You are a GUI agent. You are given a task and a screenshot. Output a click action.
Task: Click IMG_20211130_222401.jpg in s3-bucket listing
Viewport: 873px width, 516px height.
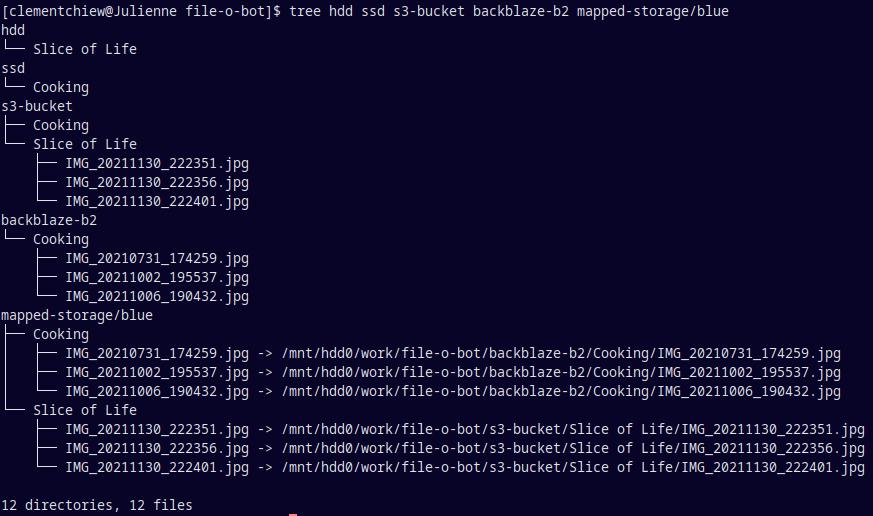point(157,202)
